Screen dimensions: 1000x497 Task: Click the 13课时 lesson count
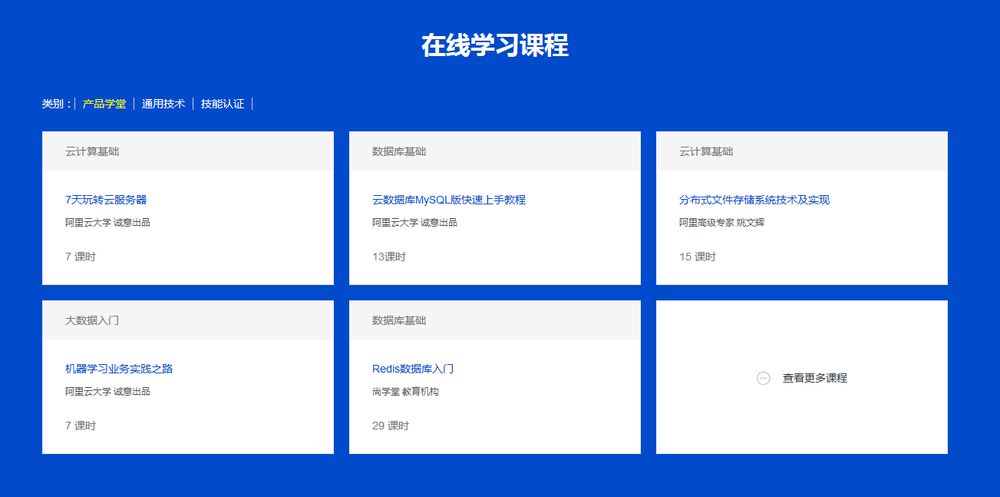[389, 257]
